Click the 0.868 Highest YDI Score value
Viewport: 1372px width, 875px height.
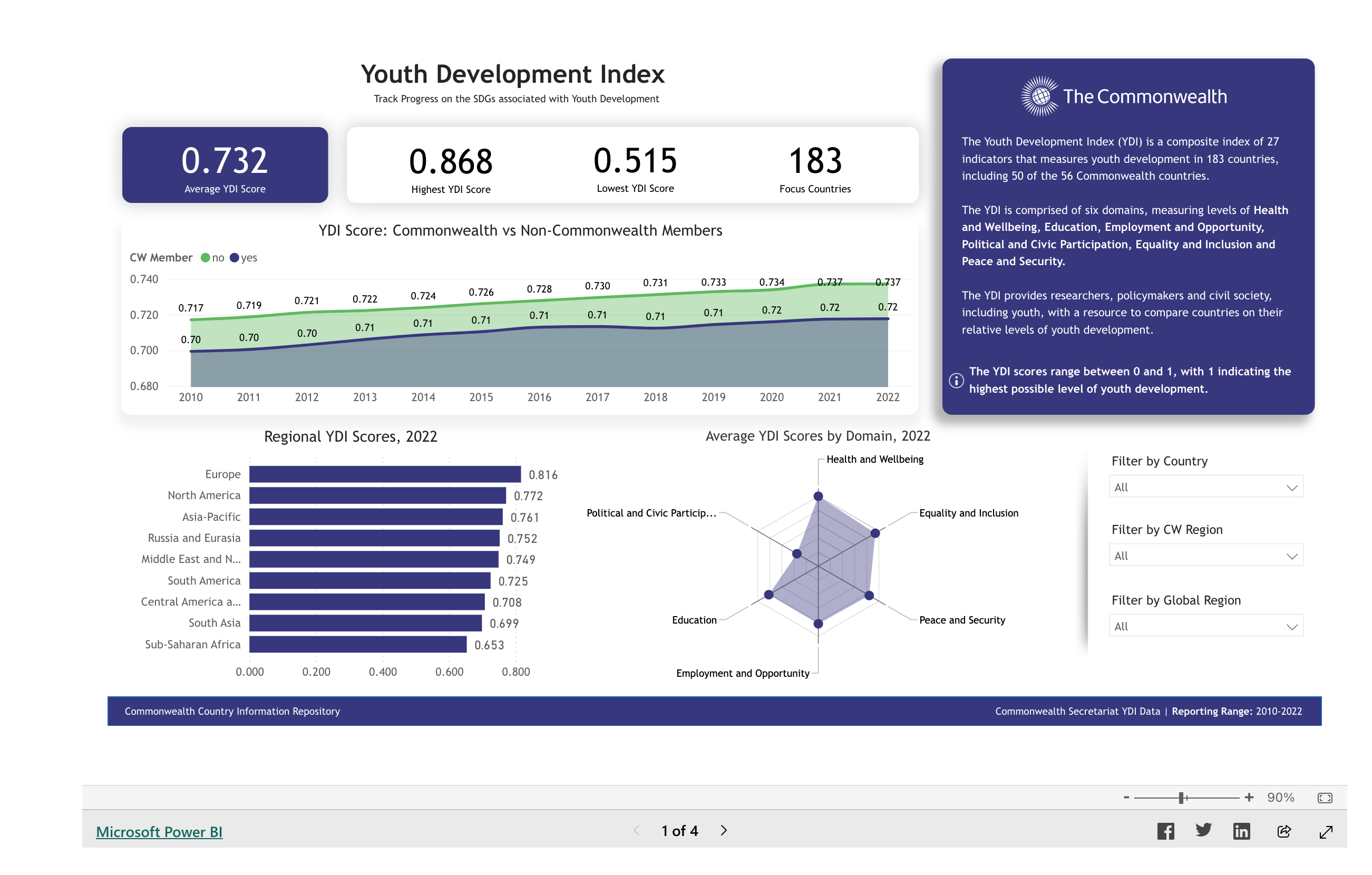pyautogui.click(x=451, y=161)
